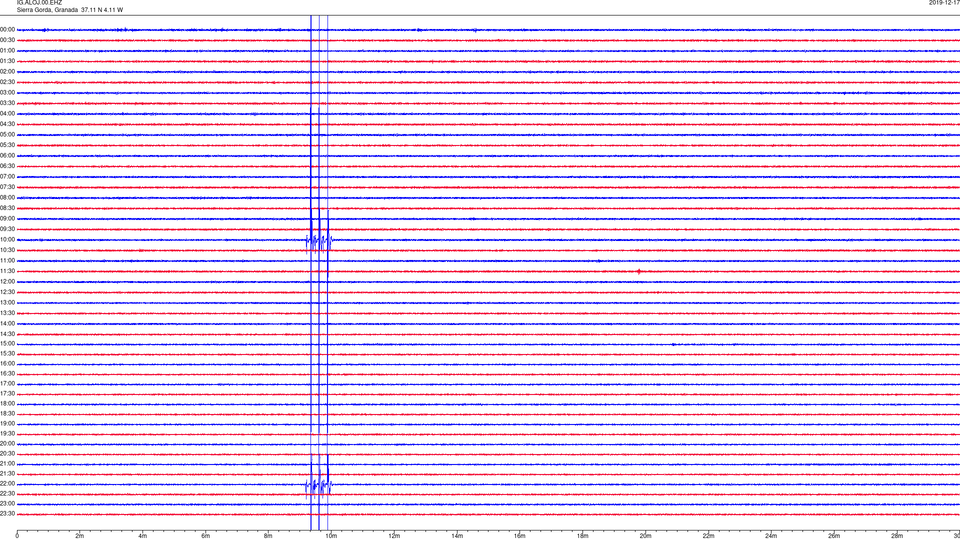The width and height of the screenshot is (960, 540).
Task: Select the 08:30 trace time label
Action: [x=7, y=208]
